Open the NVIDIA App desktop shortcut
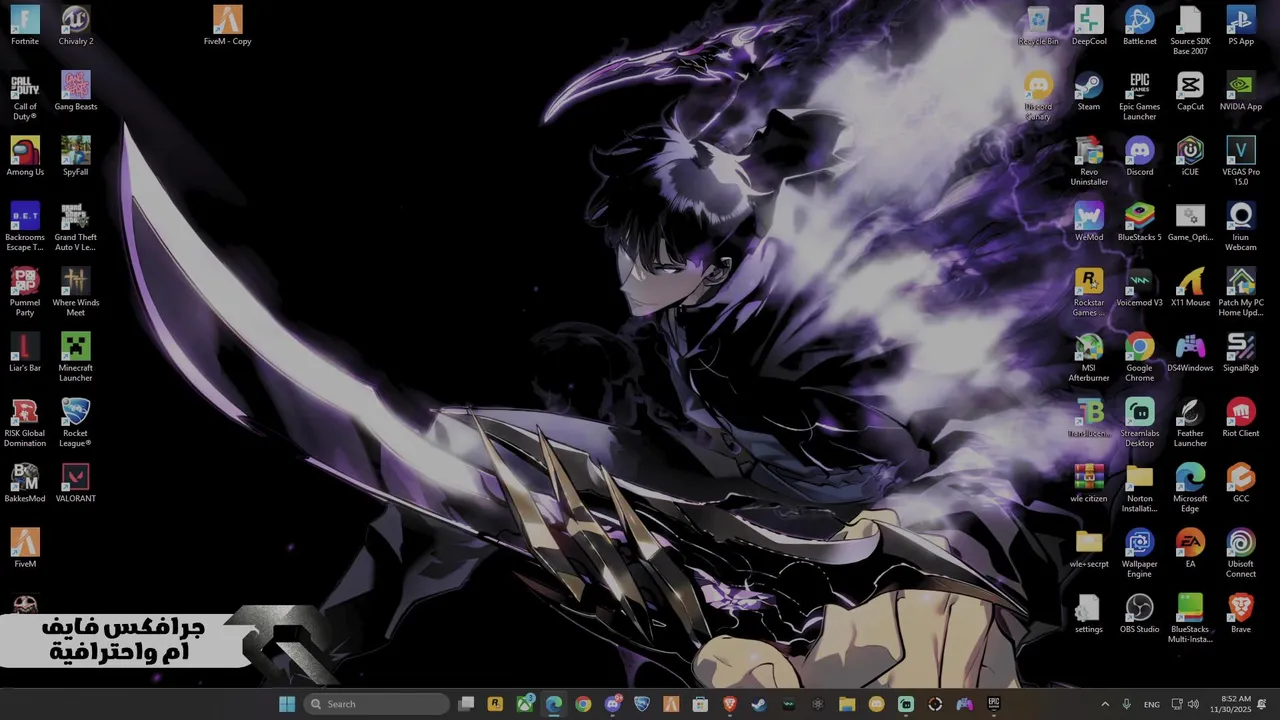The height and width of the screenshot is (720, 1280). (x=1241, y=91)
